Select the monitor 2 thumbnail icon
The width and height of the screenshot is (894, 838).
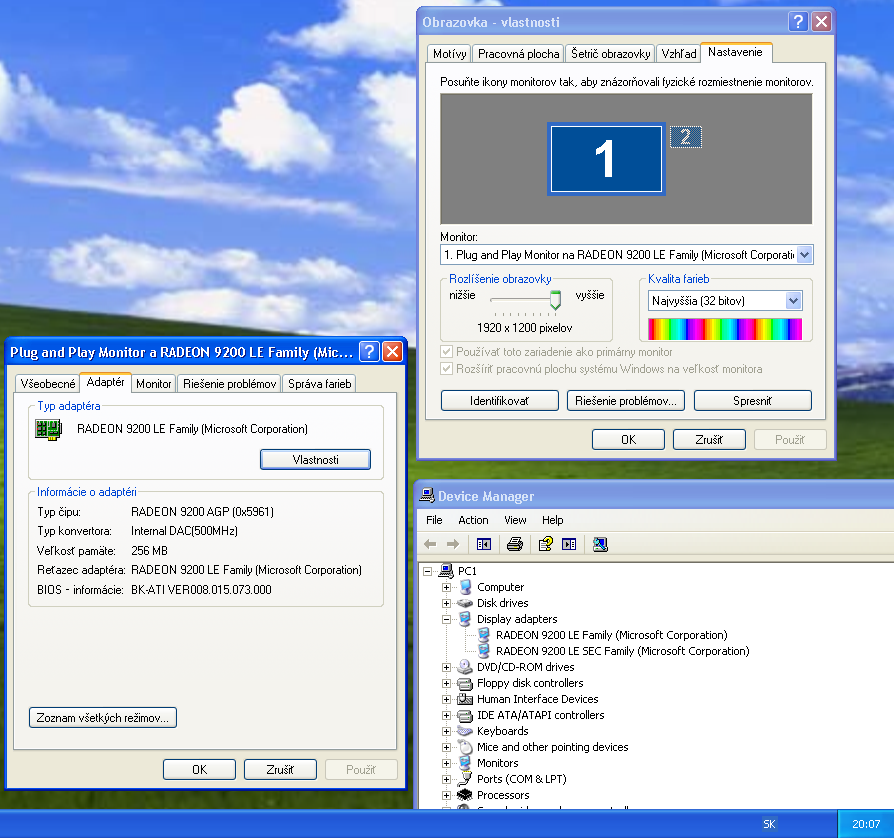tap(685, 138)
